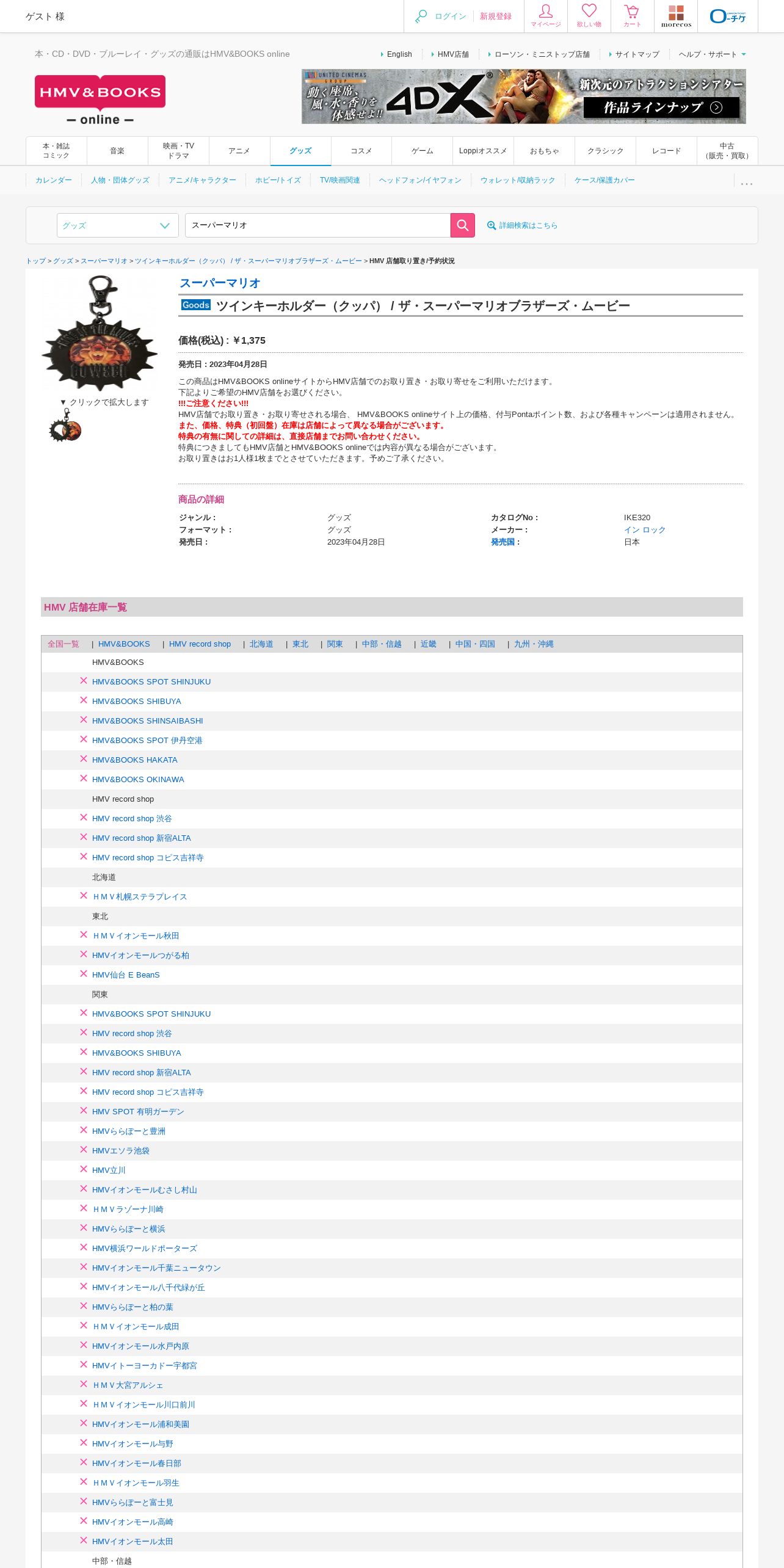Click the login key icon
Viewport: 784px width, 1568px height.
[x=421, y=16]
